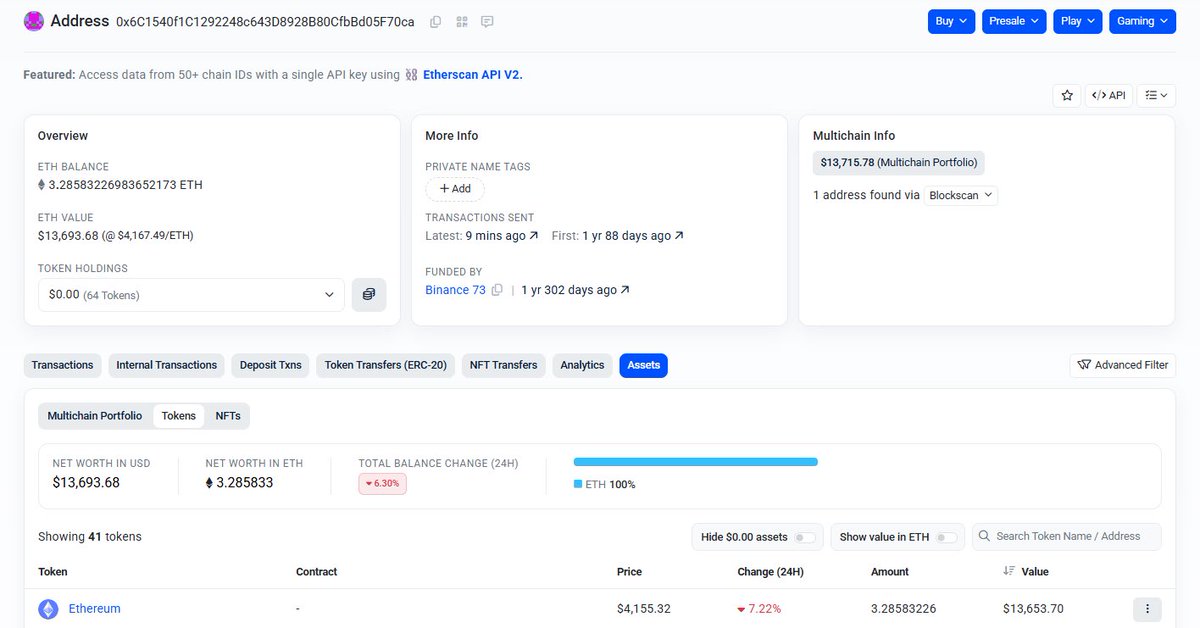The height and width of the screenshot is (628, 1200).
Task: Click the $13,715.78 Multichain Portfolio badge
Action: click(x=899, y=162)
